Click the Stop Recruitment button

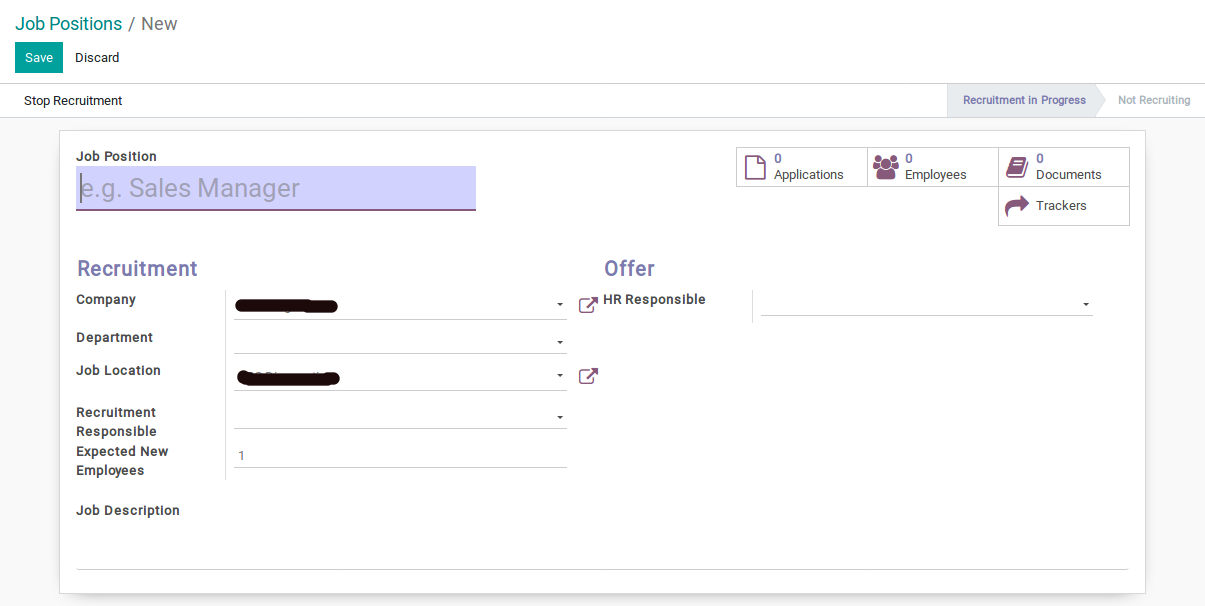(x=73, y=101)
